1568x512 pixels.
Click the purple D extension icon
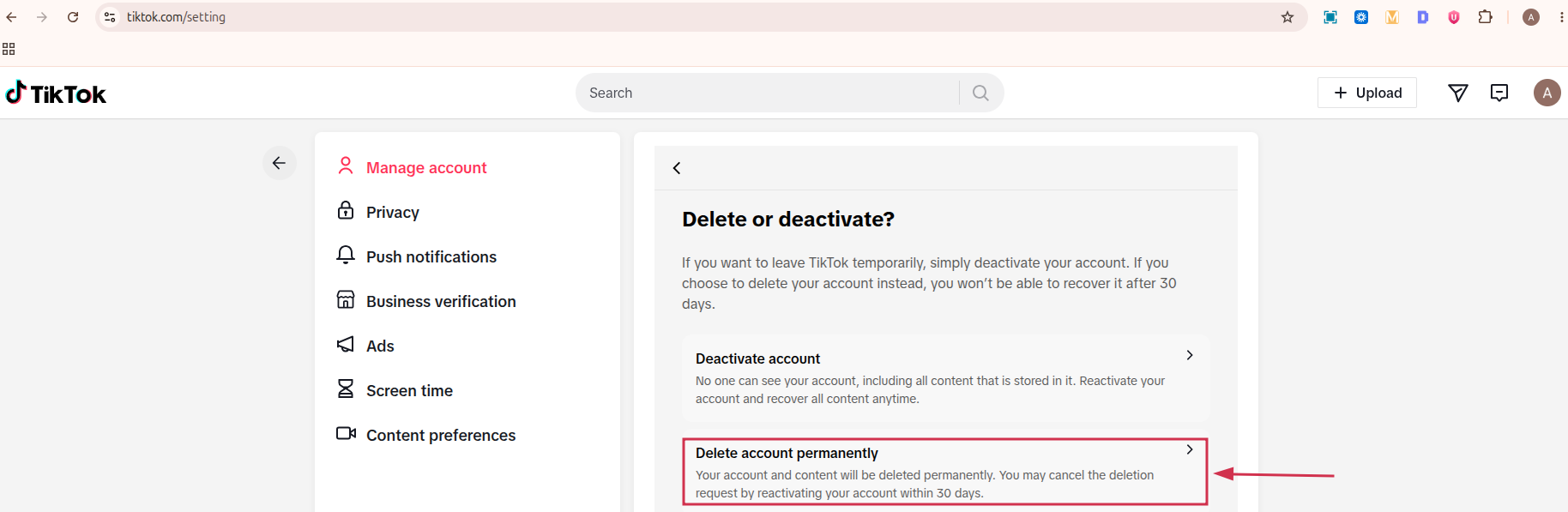pyautogui.click(x=1423, y=17)
